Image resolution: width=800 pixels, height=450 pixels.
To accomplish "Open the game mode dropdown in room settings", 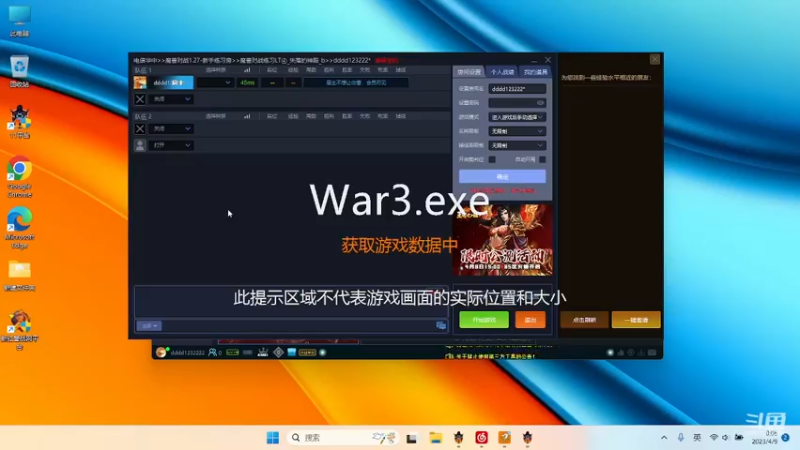I will [x=517, y=117].
